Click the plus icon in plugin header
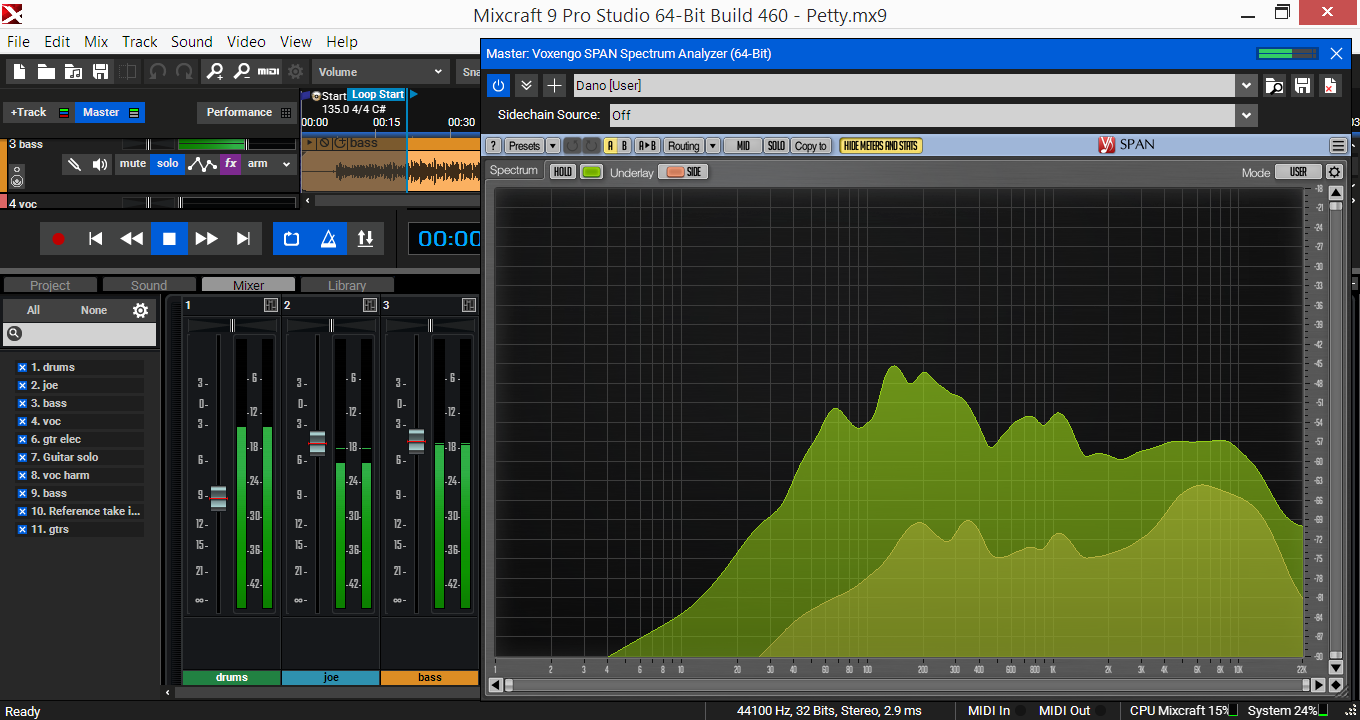Screen dimensions: 1360x720 click(554, 86)
